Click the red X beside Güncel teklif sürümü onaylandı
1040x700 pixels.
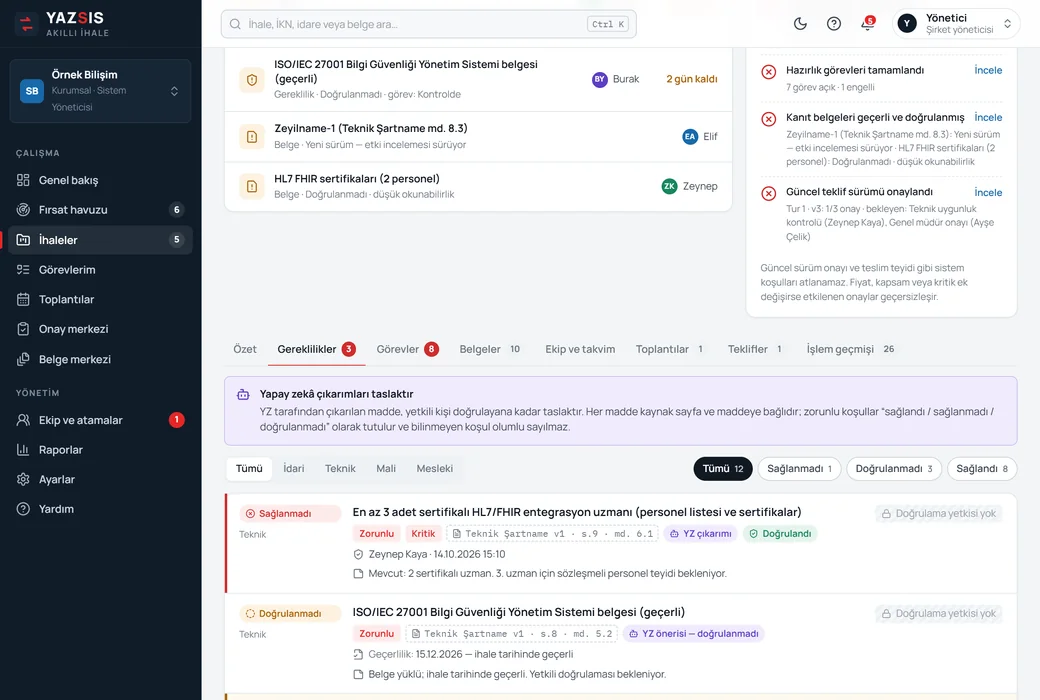[x=769, y=193]
